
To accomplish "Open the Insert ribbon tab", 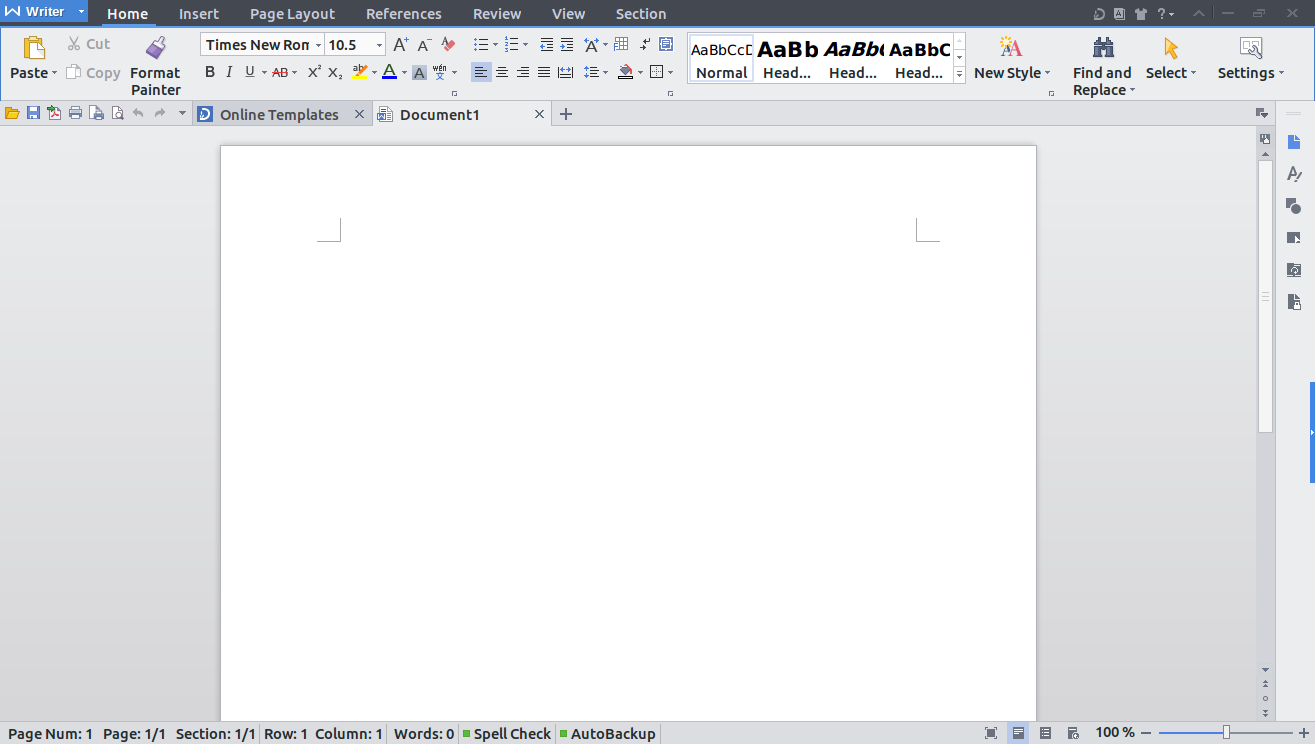I will click(199, 14).
